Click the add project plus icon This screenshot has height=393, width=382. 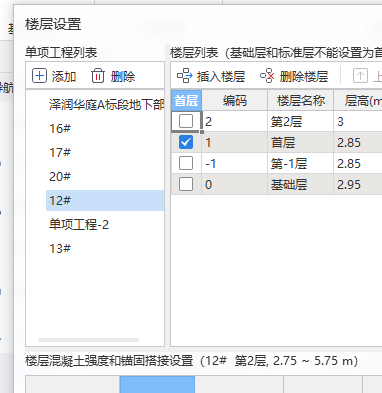point(39,76)
